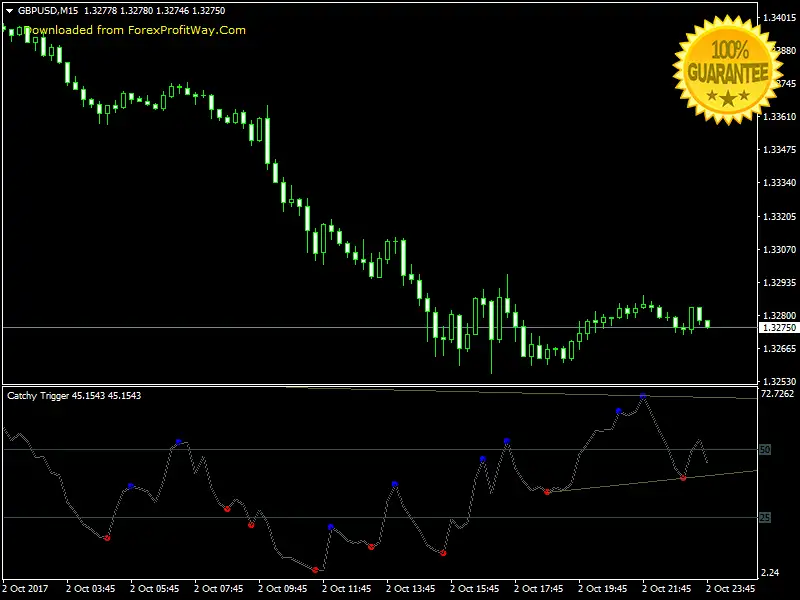
Task: Click the 1.32935 price axis label
Action: pyautogui.click(x=779, y=283)
